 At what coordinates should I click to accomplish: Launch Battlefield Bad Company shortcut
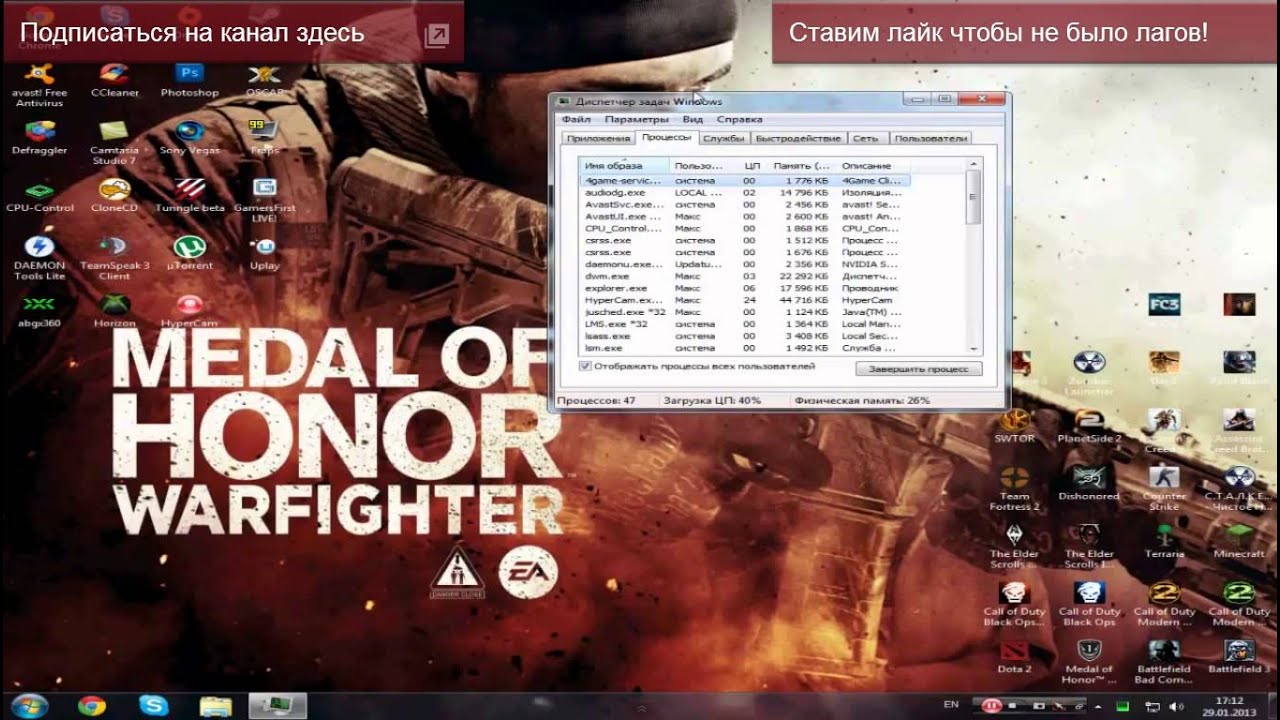coord(1164,661)
